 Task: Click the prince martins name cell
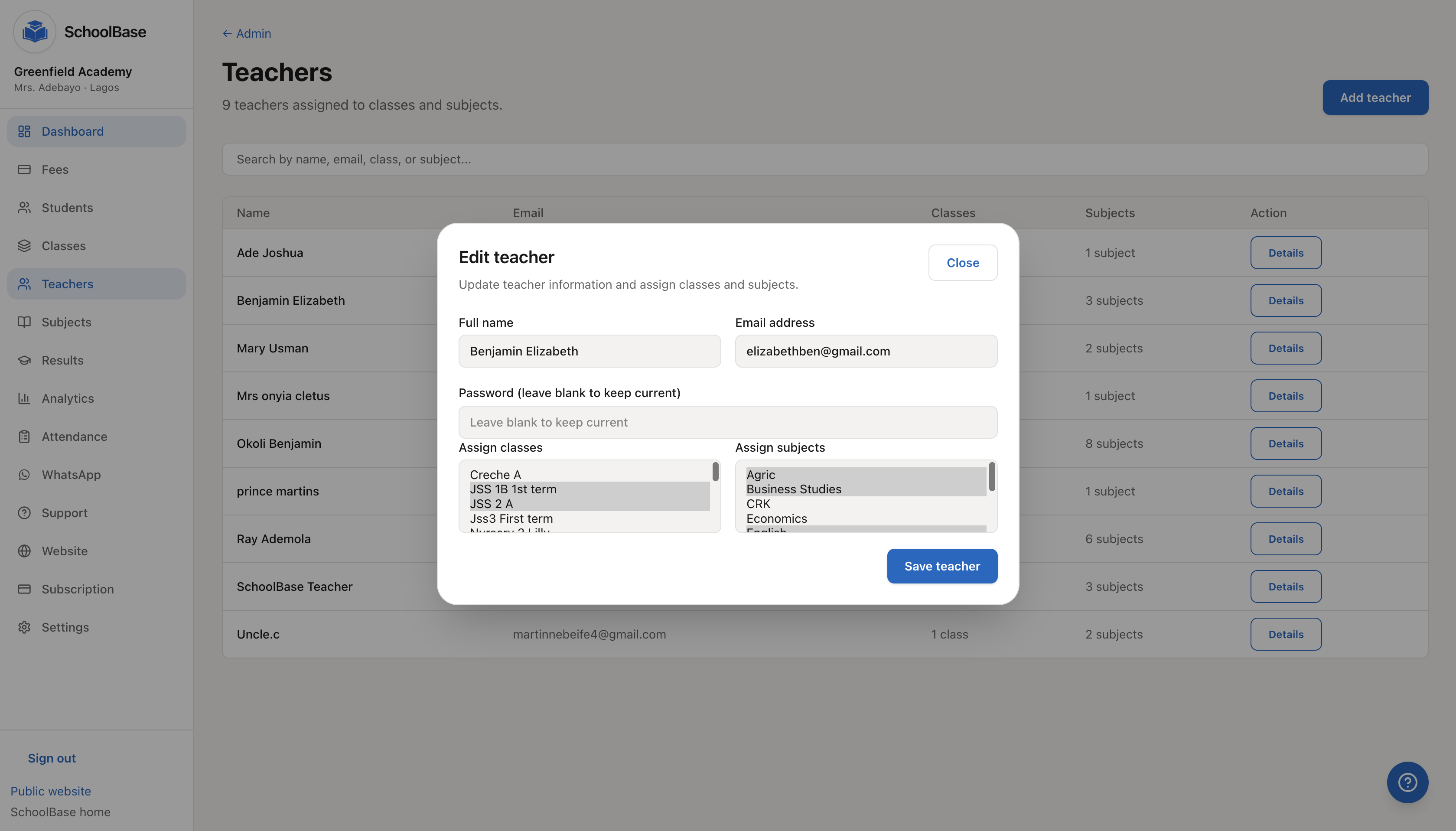[278, 492]
